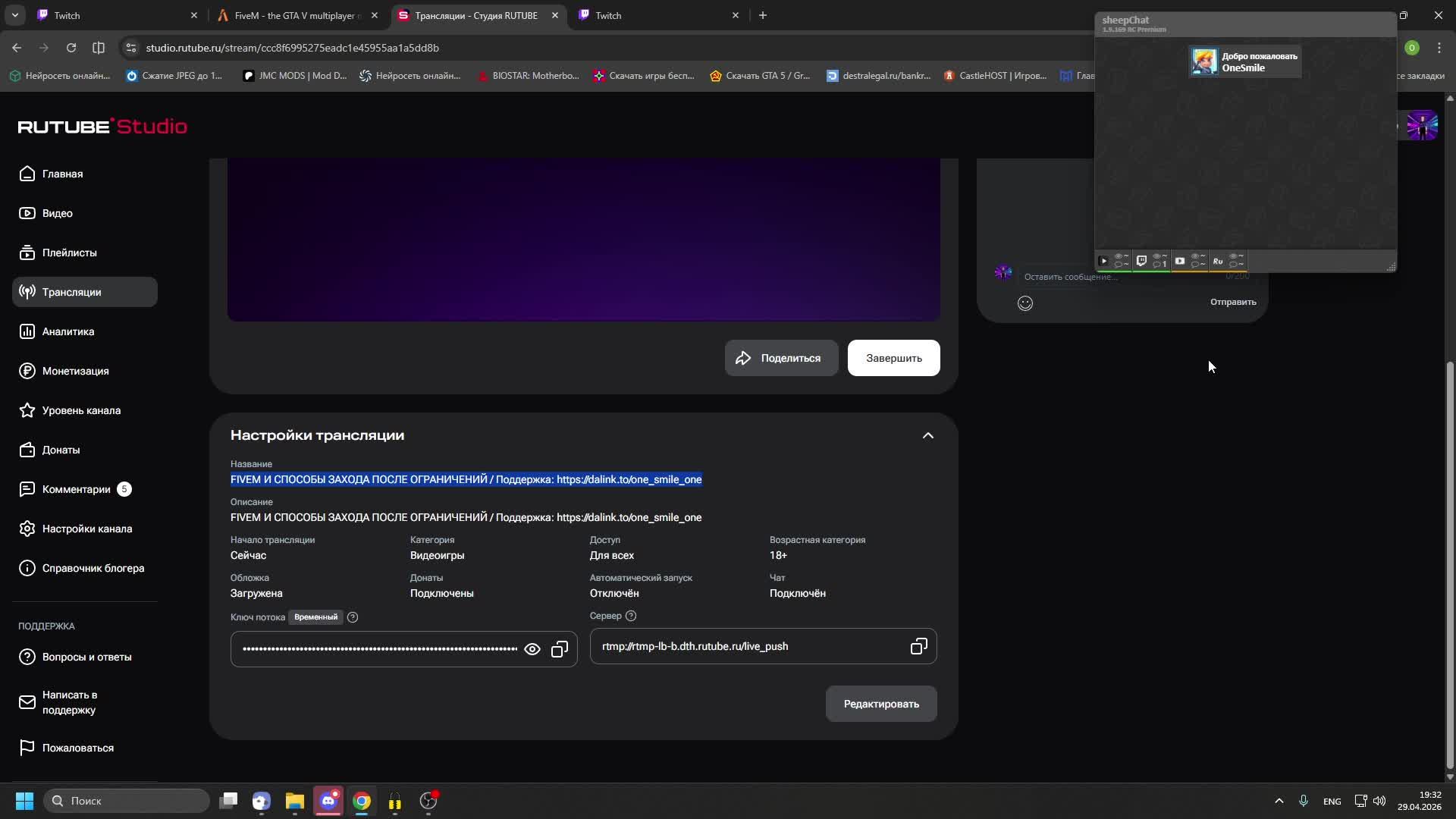Screen dimensions: 1456x819
Task: Collapse the Настройки трансляции panel
Action: tap(927, 435)
